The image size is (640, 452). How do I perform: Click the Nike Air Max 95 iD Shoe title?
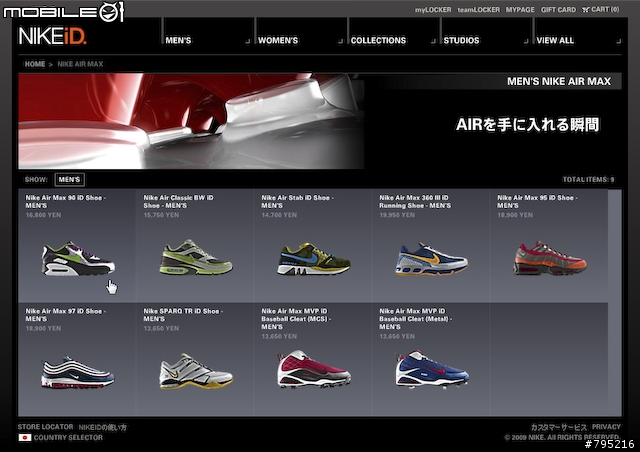coord(538,202)
